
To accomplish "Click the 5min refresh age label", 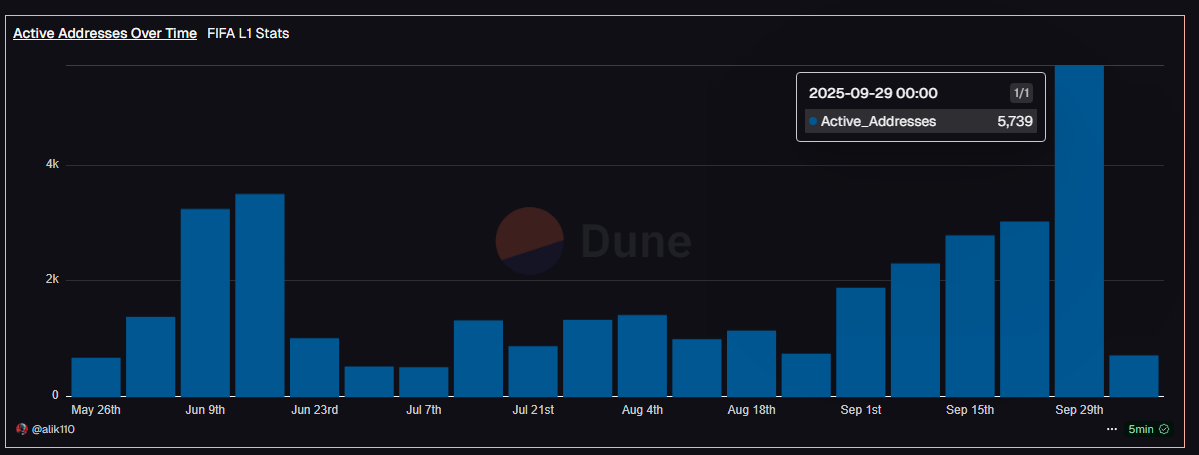I will tap(1140, 429).
